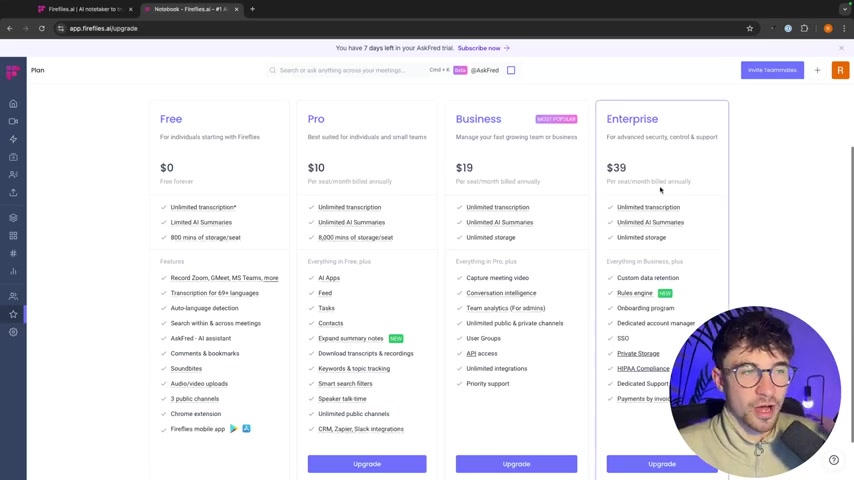
Task: Click 'Rules engine' feature text
Action: (635, 293)
